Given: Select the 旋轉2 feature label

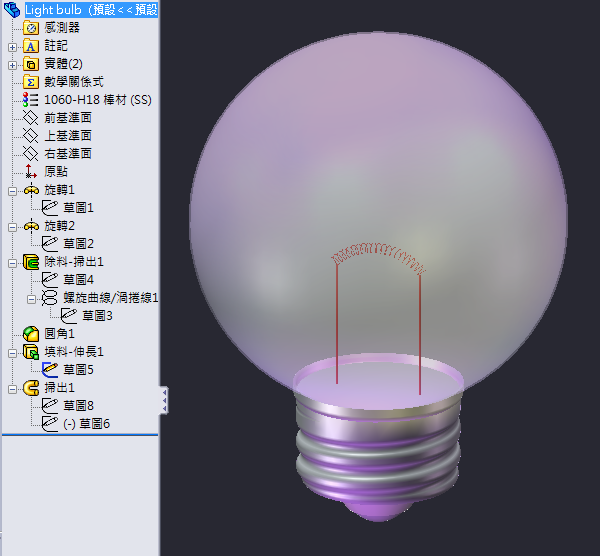Looking at the screenshot, I should pyautogui.click(x=59, y=225).
